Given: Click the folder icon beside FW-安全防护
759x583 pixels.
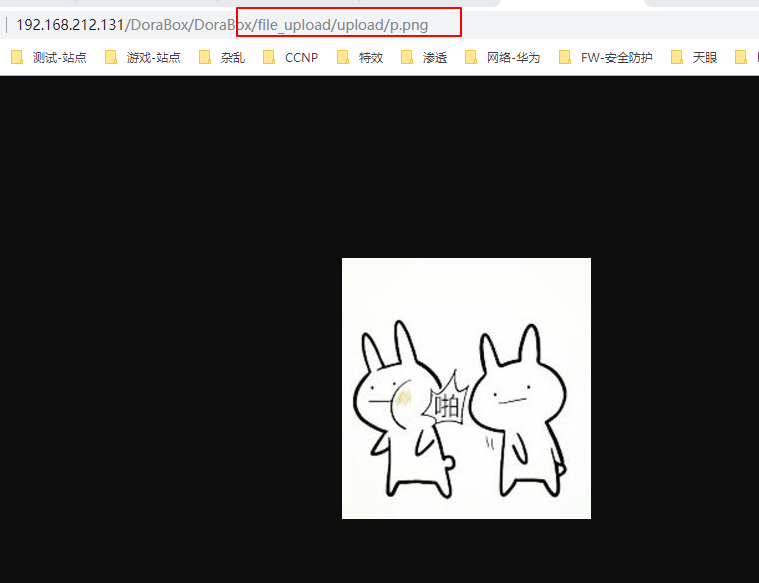Looking at the screenshot, I should pos(564,57).
